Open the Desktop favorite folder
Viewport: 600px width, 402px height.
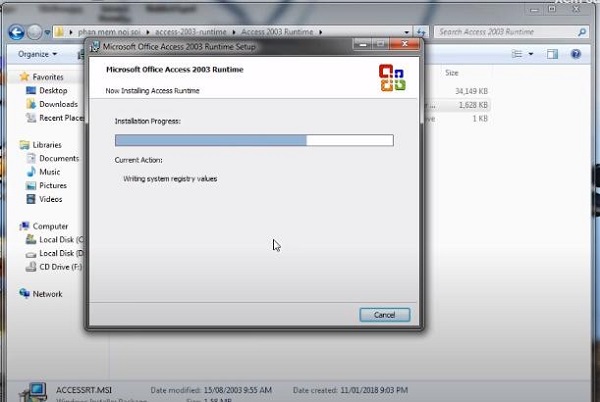click(x=53, y=90)
